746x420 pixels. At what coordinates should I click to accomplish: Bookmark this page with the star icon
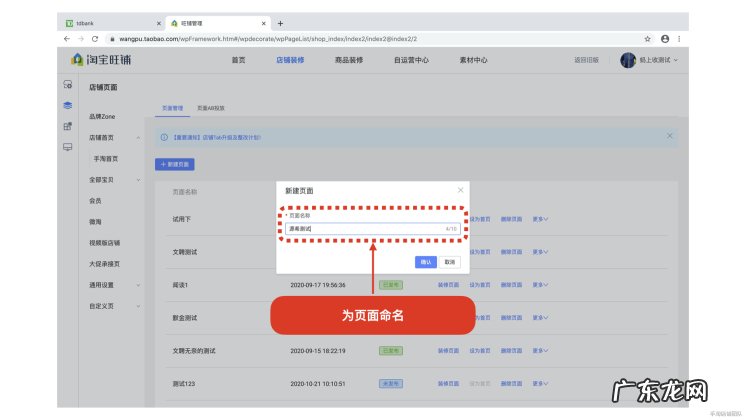648,39
